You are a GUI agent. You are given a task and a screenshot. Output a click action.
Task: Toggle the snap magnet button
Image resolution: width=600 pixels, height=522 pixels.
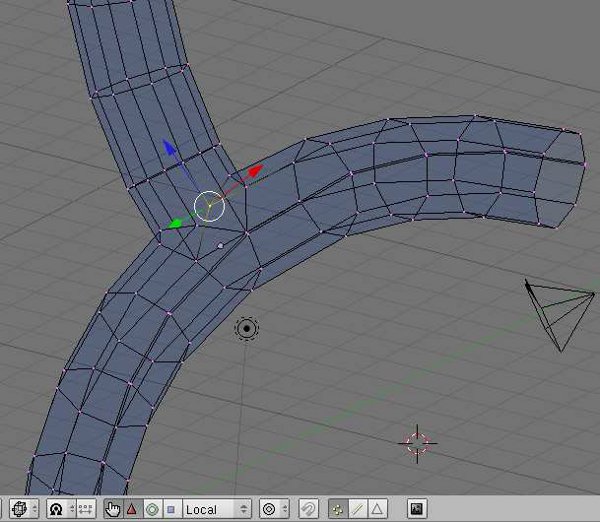[x=308, y=509]
